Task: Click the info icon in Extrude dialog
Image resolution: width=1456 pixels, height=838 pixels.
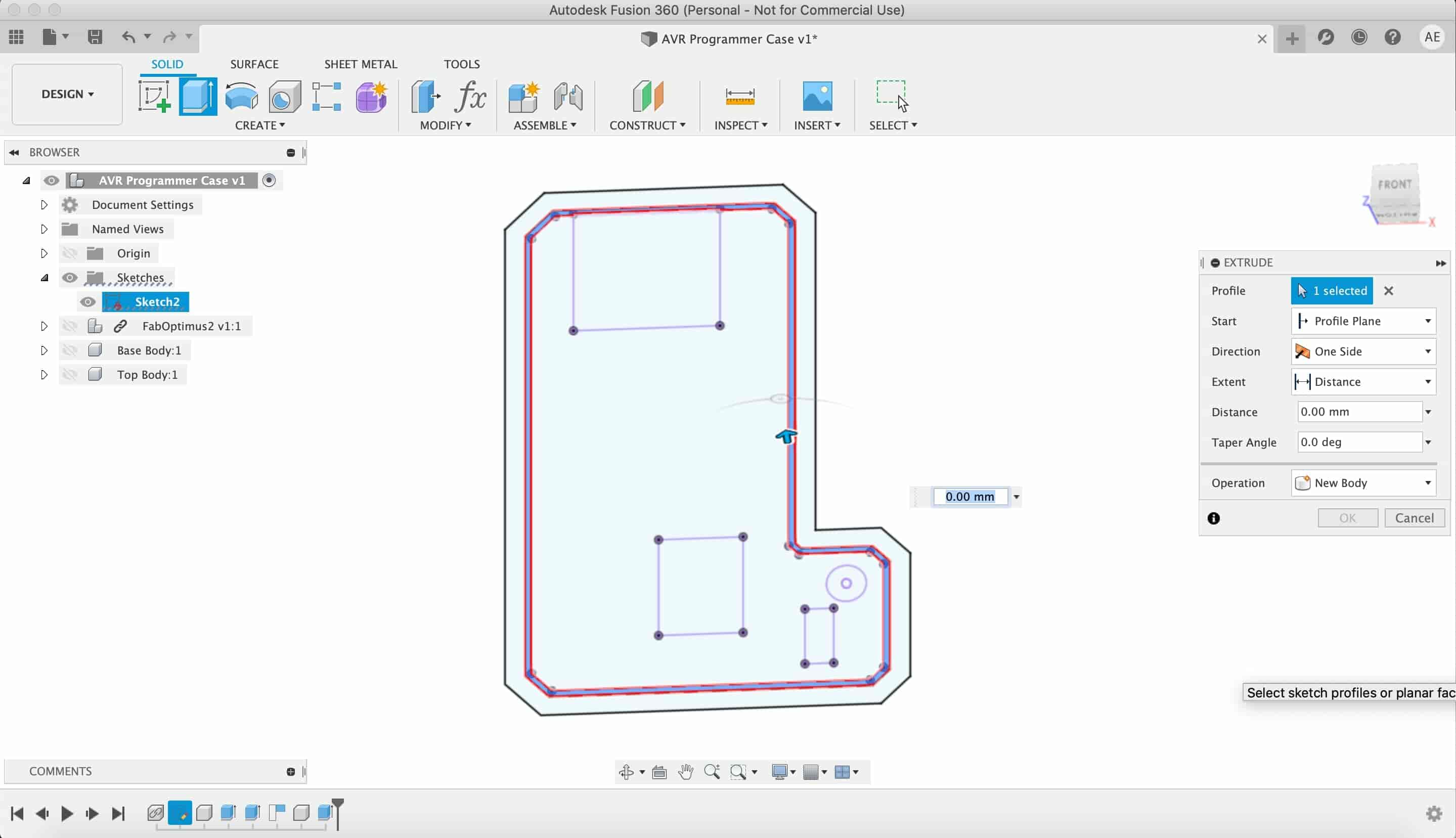Action: pyautogui.click(x=1214, y=518)
